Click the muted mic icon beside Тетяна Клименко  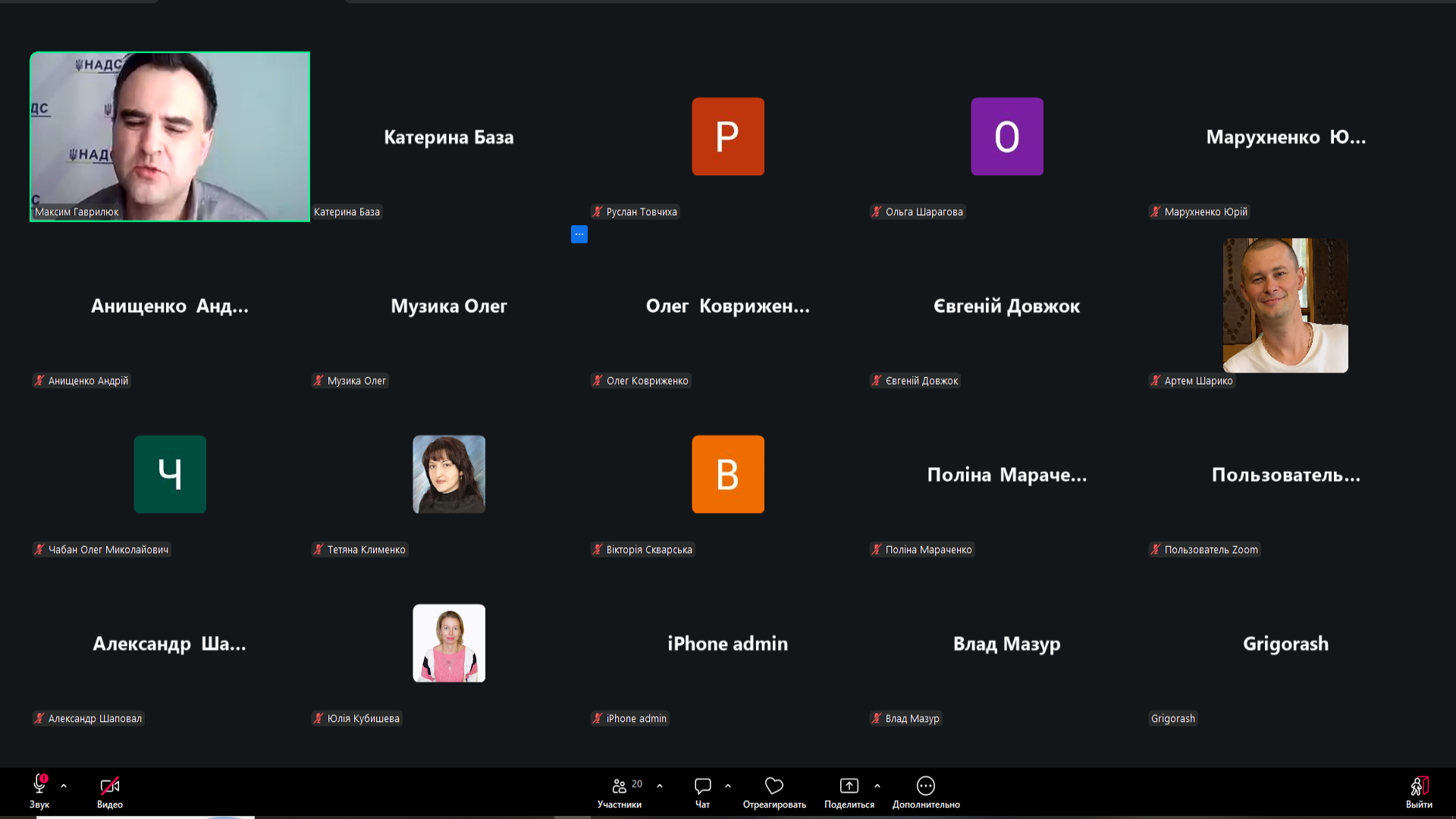(318, 550)
